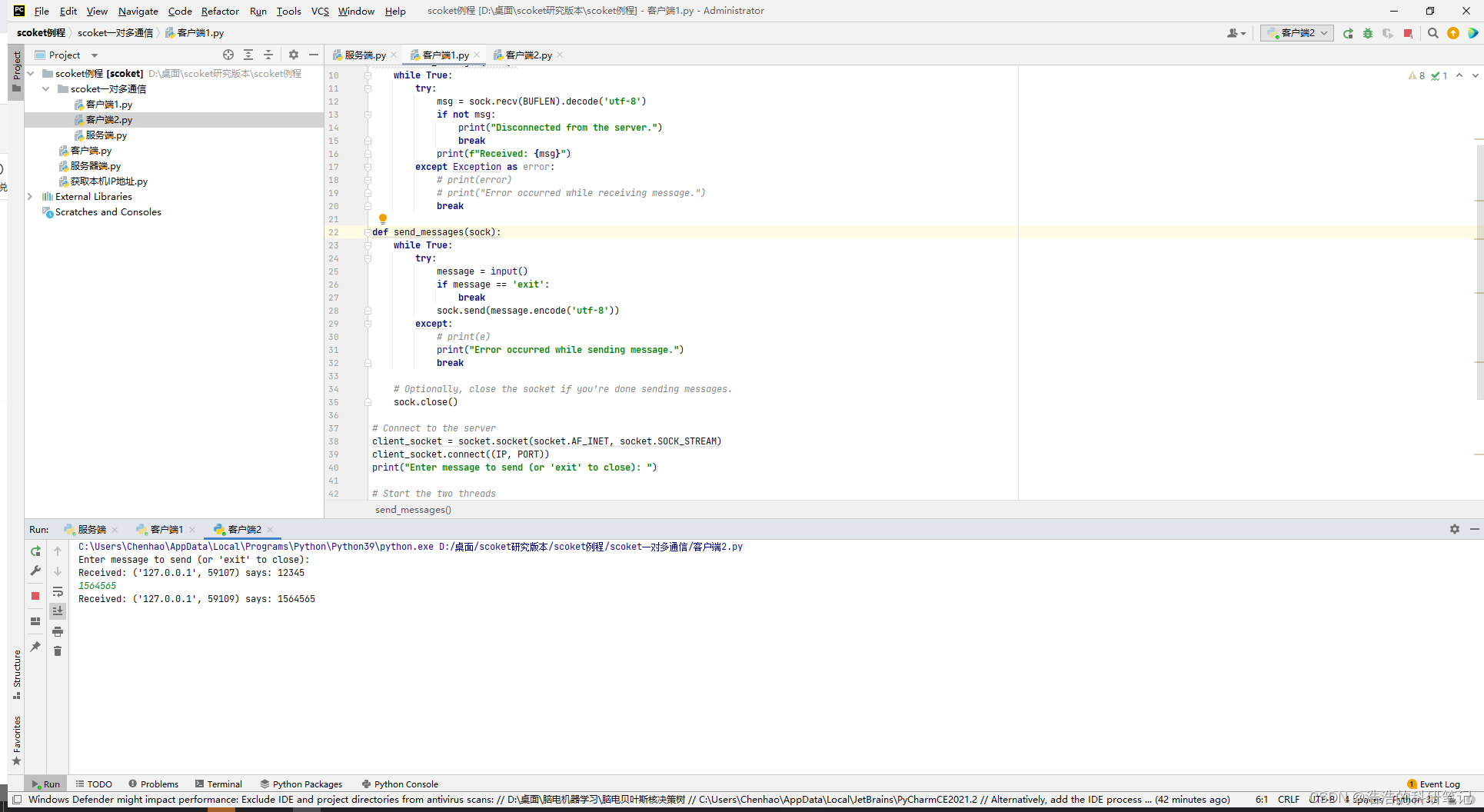Click the python script path link in console
Image resolution: width=1484 pixels, height=812 pixels.
coord(591,547)
